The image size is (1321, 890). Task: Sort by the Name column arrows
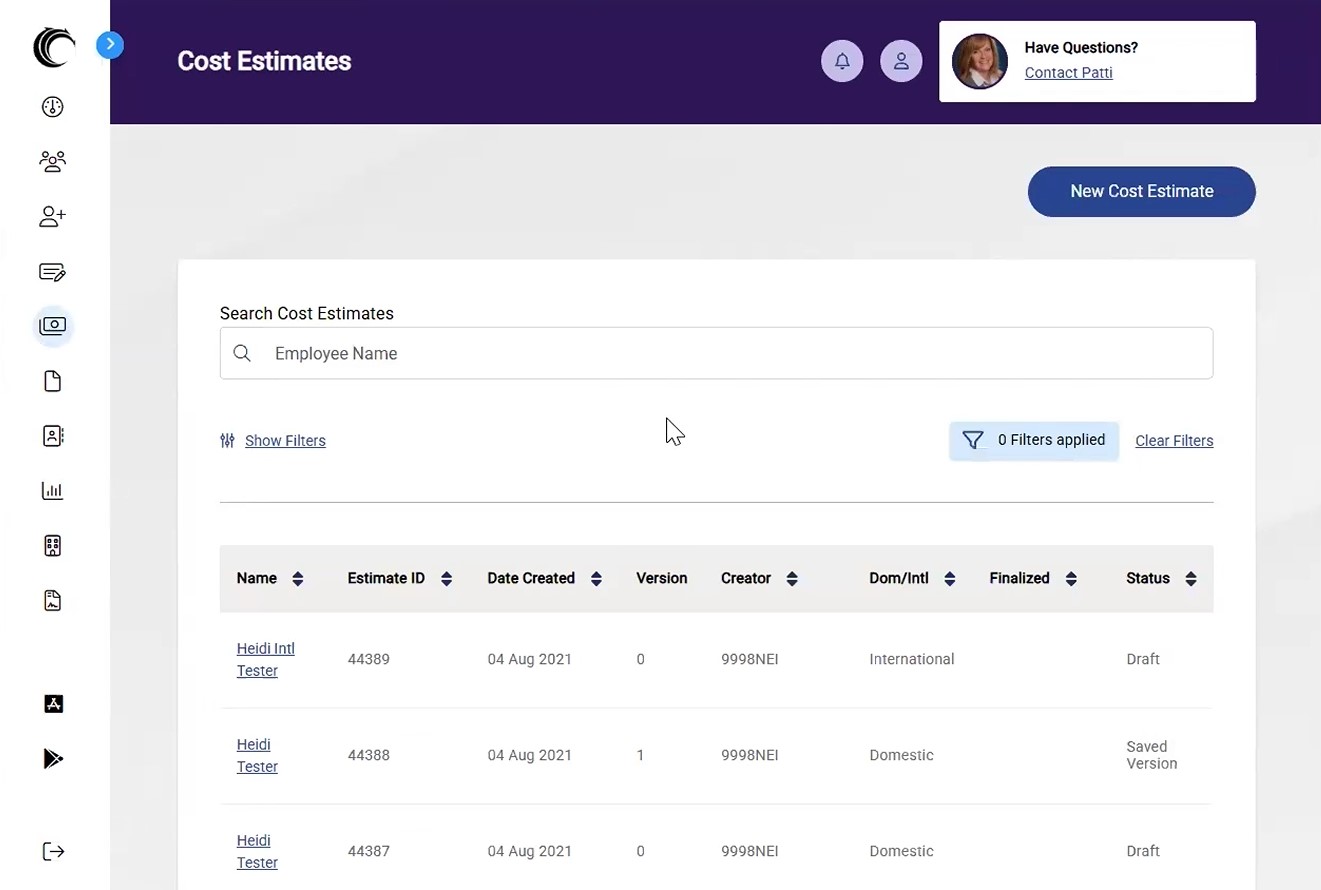(x=297, y=578)
